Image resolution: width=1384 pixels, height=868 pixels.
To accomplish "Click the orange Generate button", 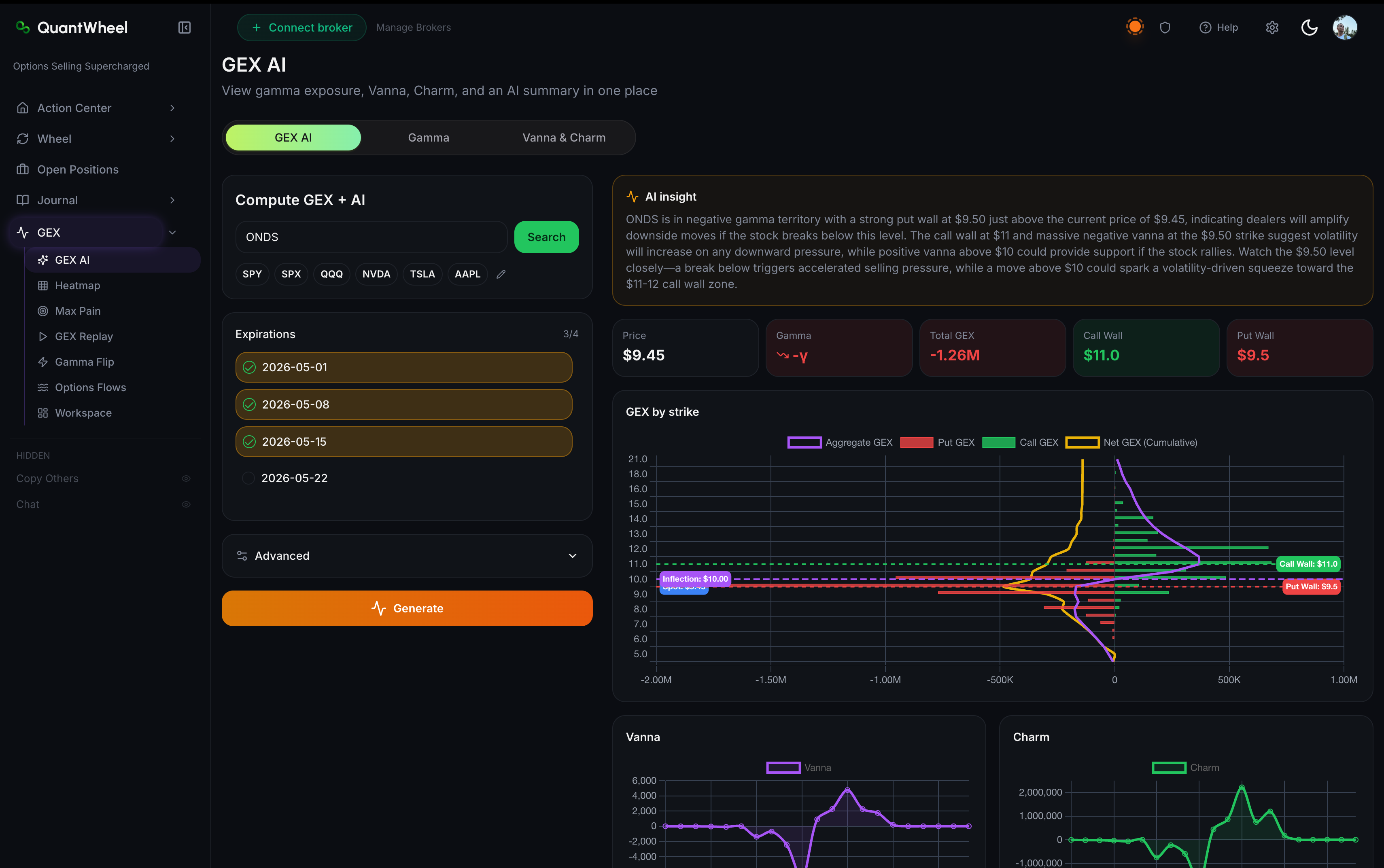I will click(407, 608).
